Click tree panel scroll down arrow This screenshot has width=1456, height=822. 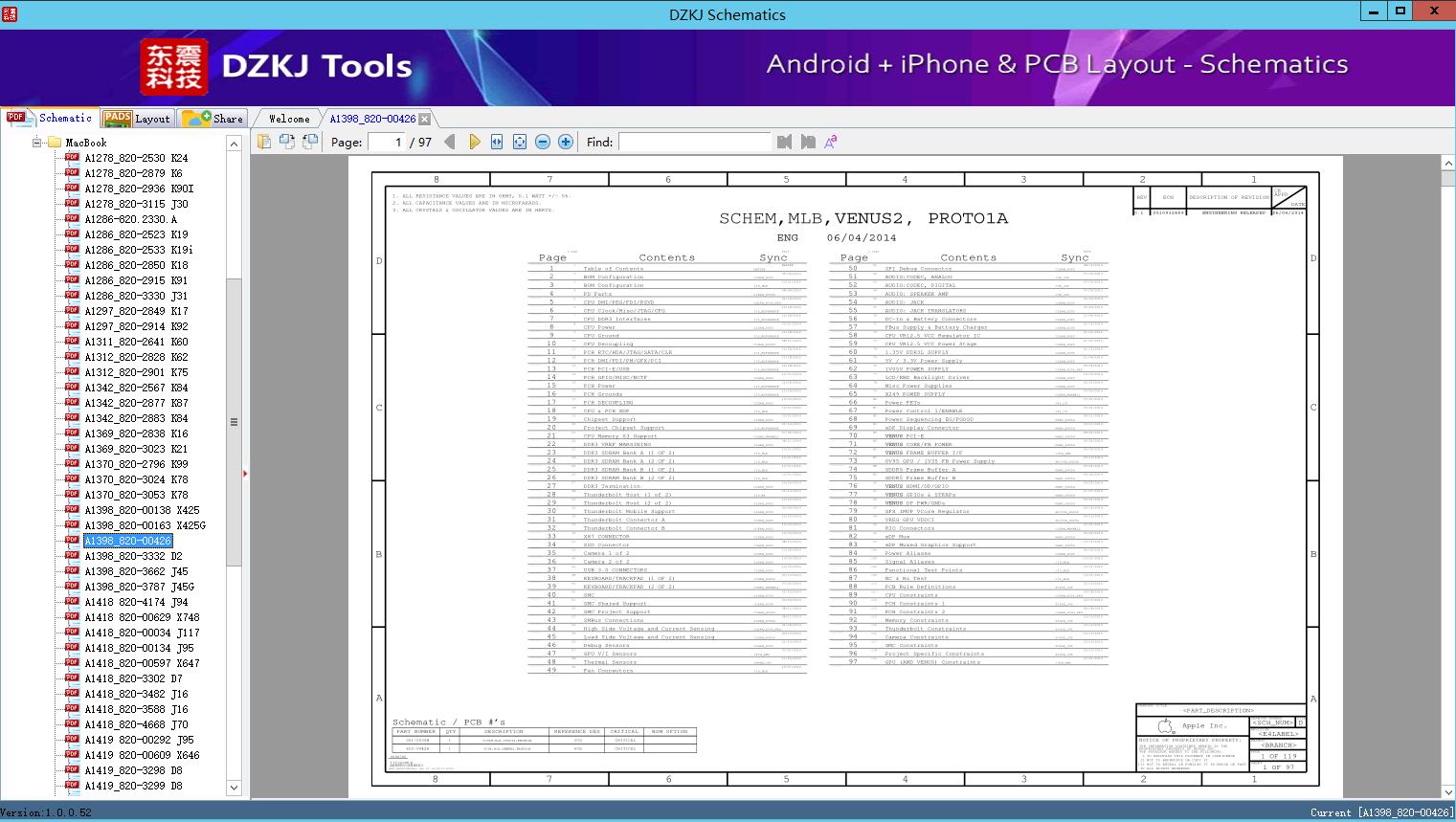234,788
